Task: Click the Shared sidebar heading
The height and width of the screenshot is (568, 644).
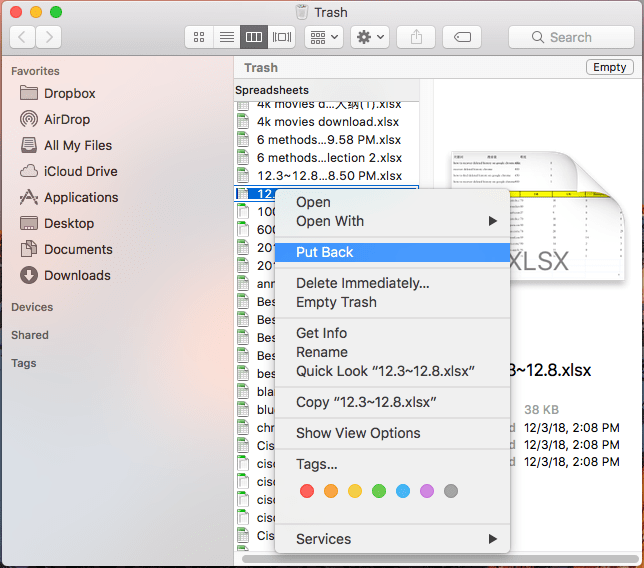Action: pos(30,335)
